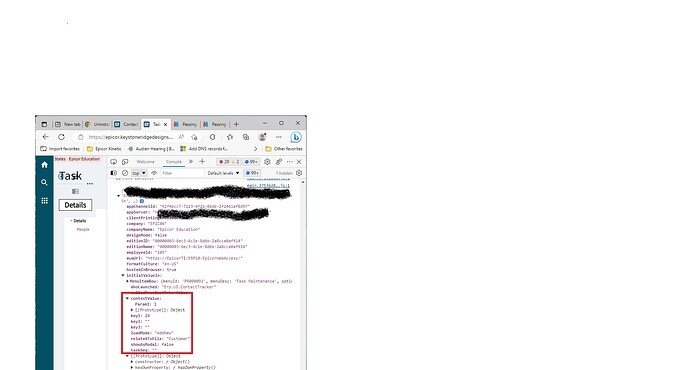Screen dimensions: 690x370
Task: Open the Add DNS records bookmark
Action: pyautogui.click(x=204, y=149)
